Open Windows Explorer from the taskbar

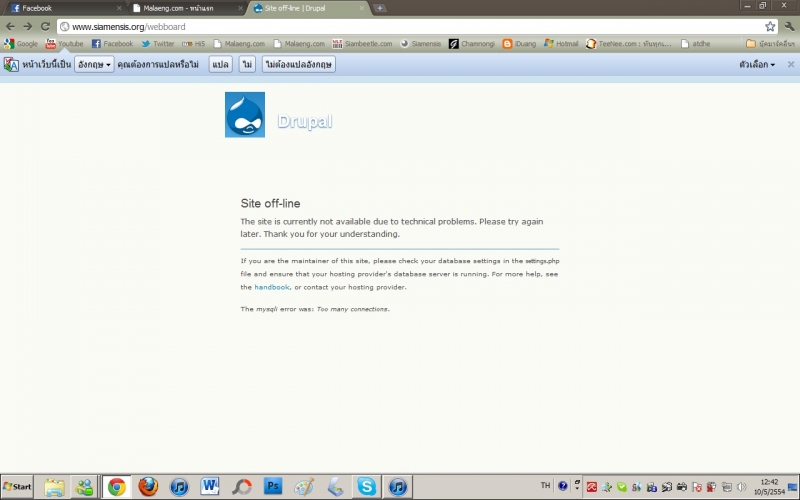[54, 487]
